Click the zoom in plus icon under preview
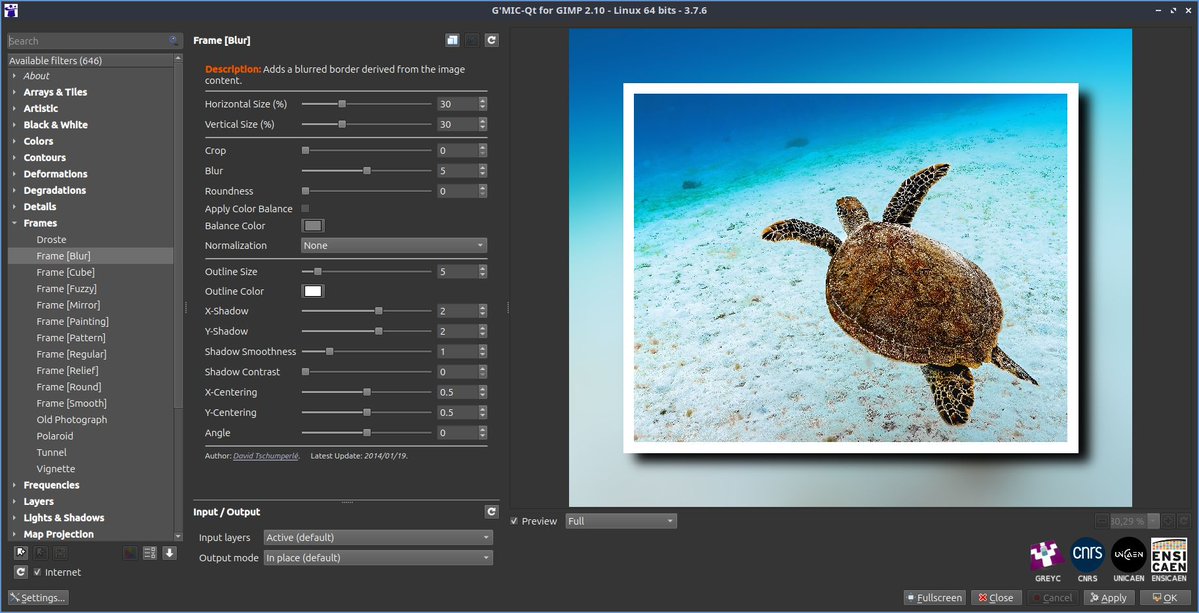The width and height of the screenshot is (1199, 613). (x=1168, y=521)
